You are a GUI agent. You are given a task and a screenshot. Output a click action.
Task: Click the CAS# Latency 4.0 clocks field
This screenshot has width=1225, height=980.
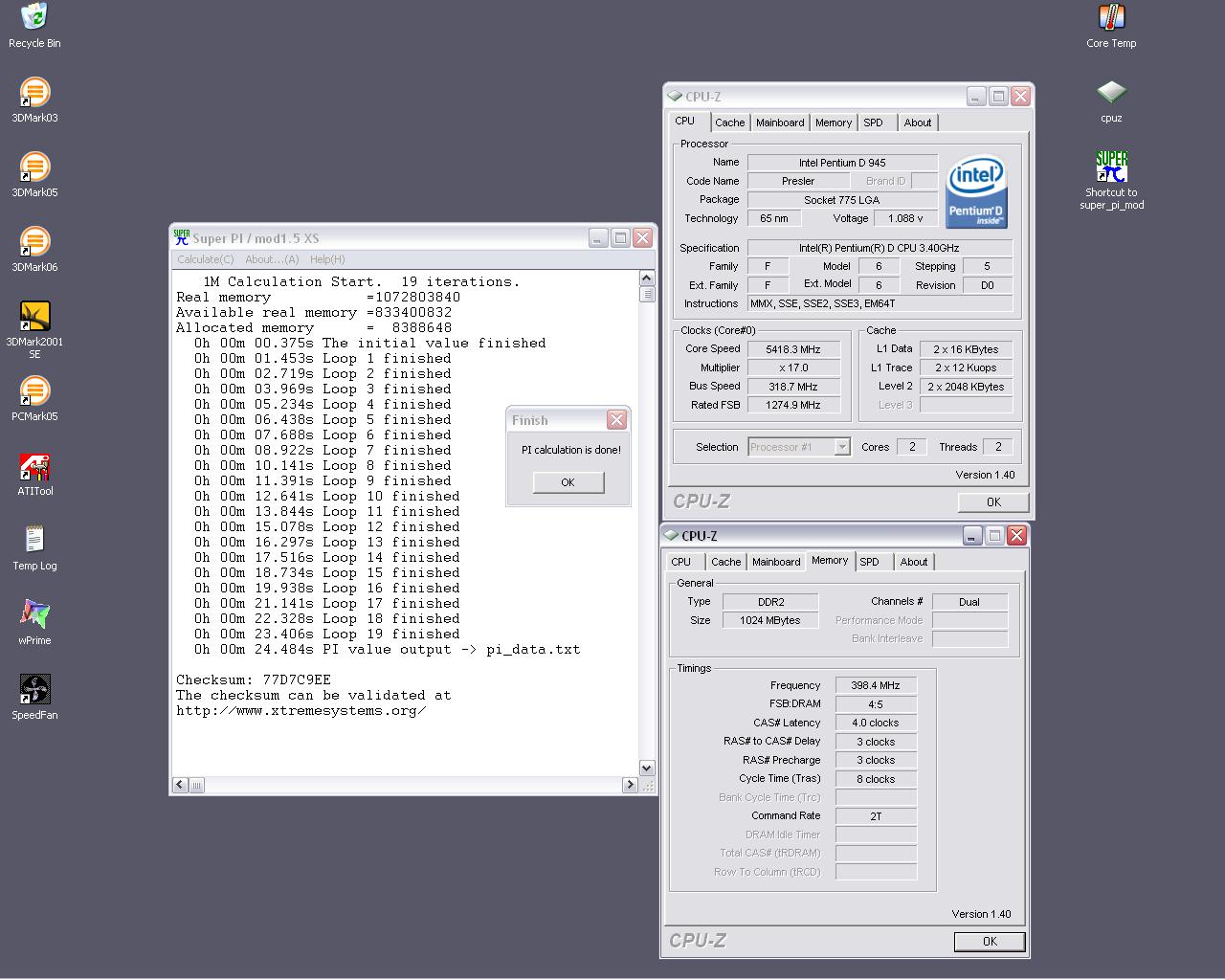click(876, 723)
